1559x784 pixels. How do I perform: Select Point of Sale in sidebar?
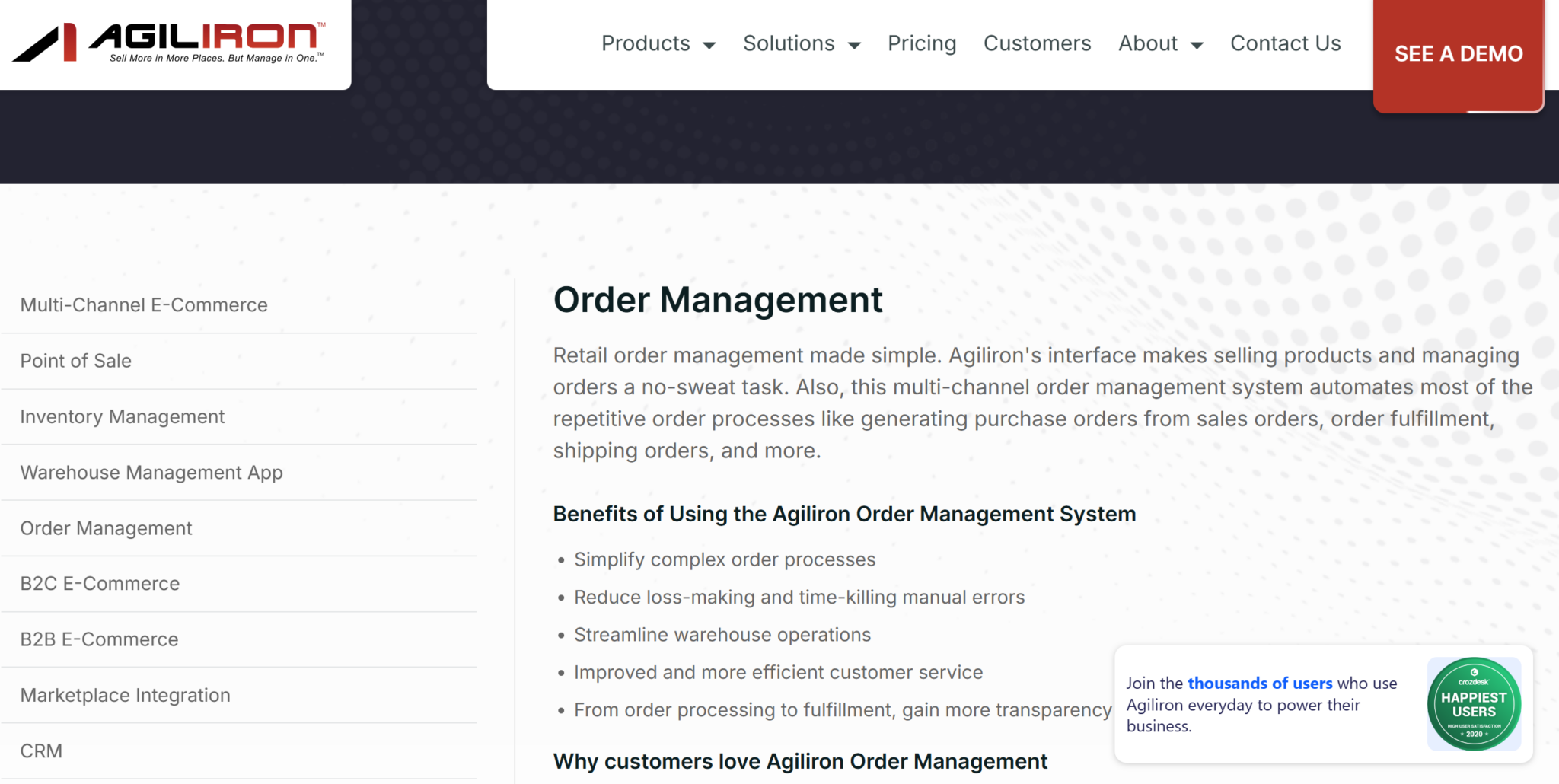[75, 360]
